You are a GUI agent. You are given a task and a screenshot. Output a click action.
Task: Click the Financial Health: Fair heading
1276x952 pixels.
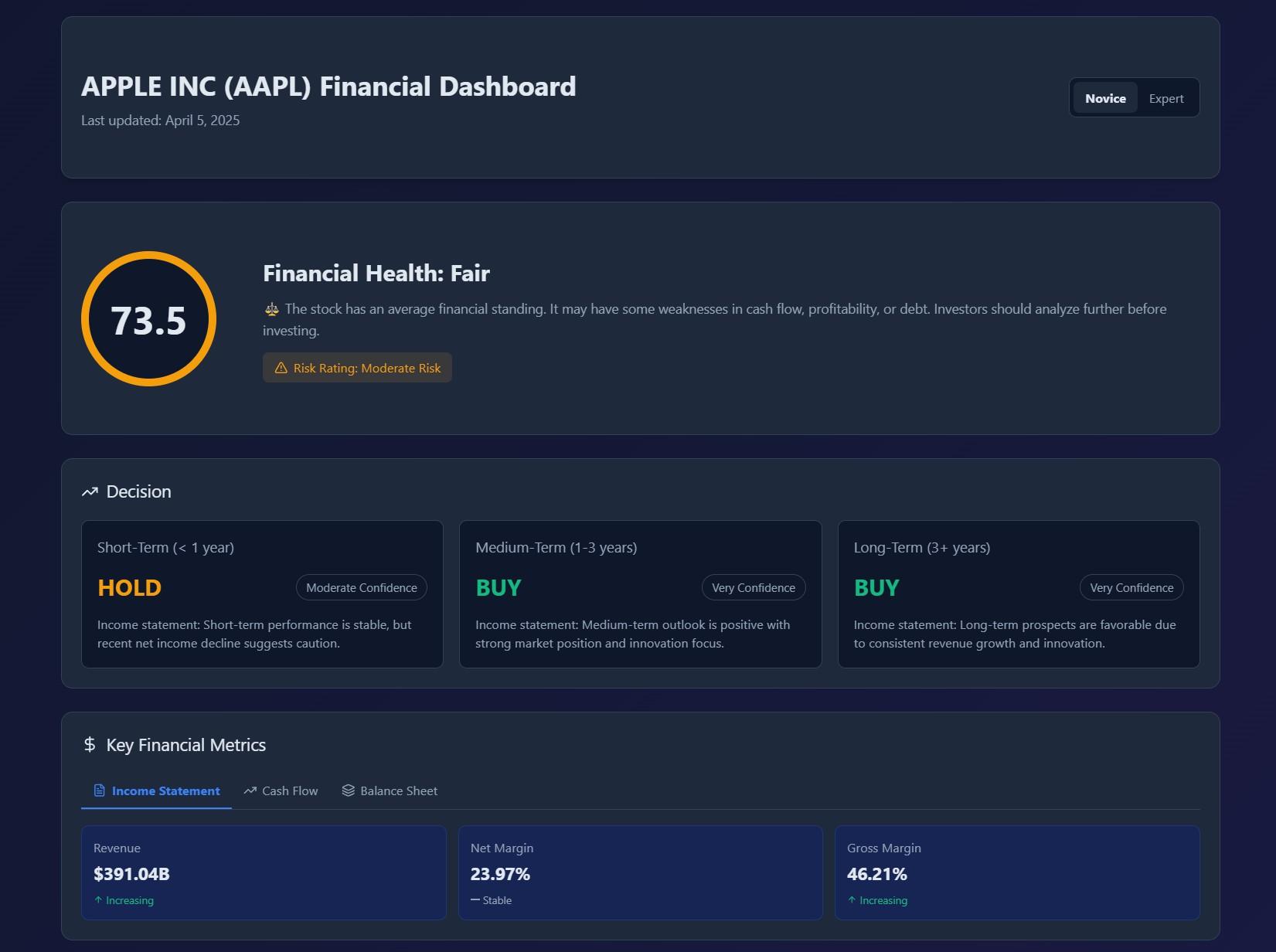(x=376, y=273)
